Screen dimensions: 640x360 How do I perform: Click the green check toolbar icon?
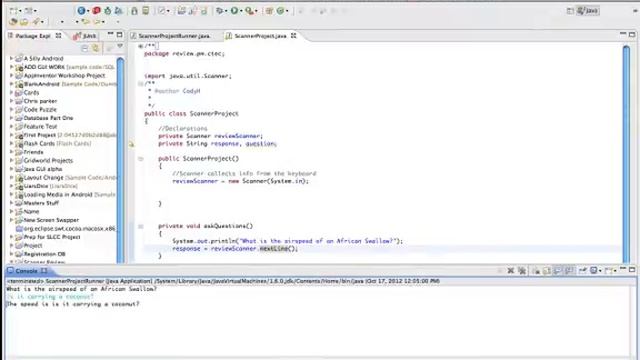point(280,11)
